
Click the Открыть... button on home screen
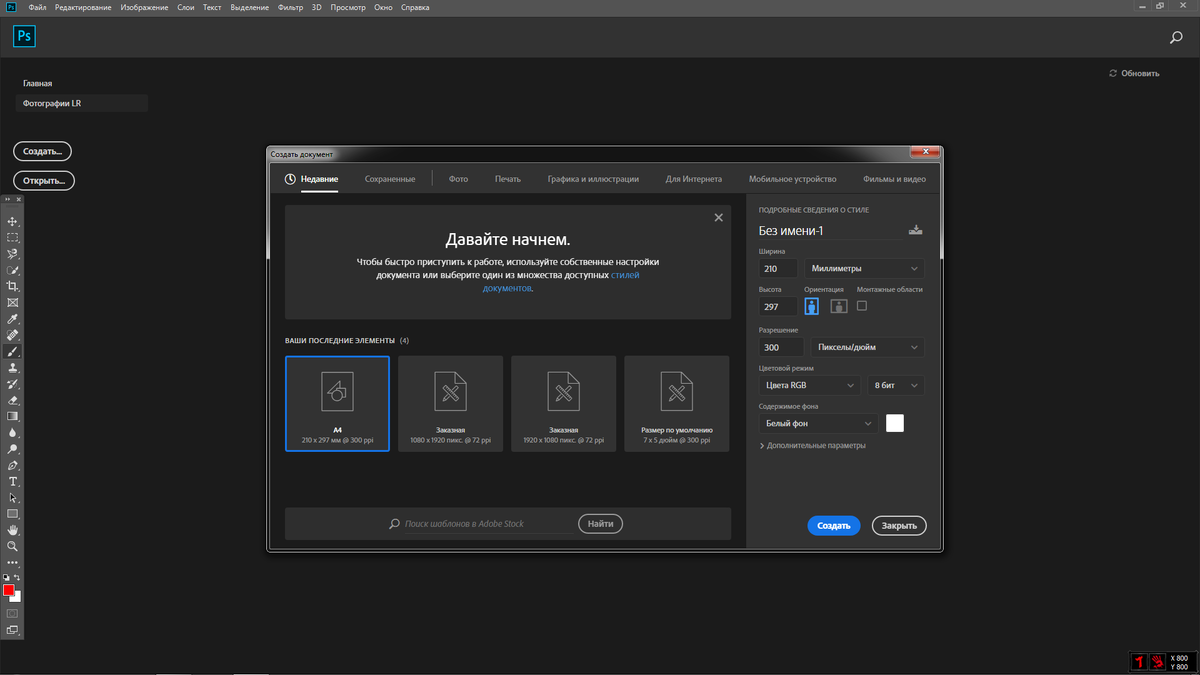[x=44, y=181]
